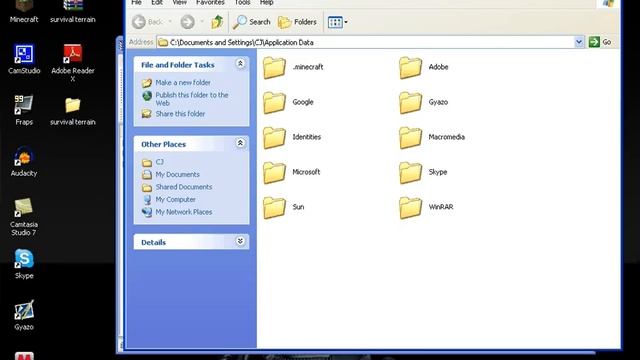Click the Go button

point(600,42)
